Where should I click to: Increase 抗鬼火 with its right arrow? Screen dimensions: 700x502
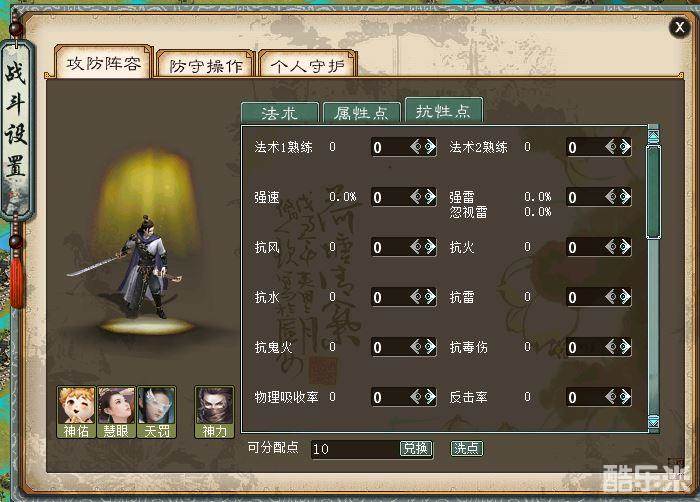[x=430, y=347]
